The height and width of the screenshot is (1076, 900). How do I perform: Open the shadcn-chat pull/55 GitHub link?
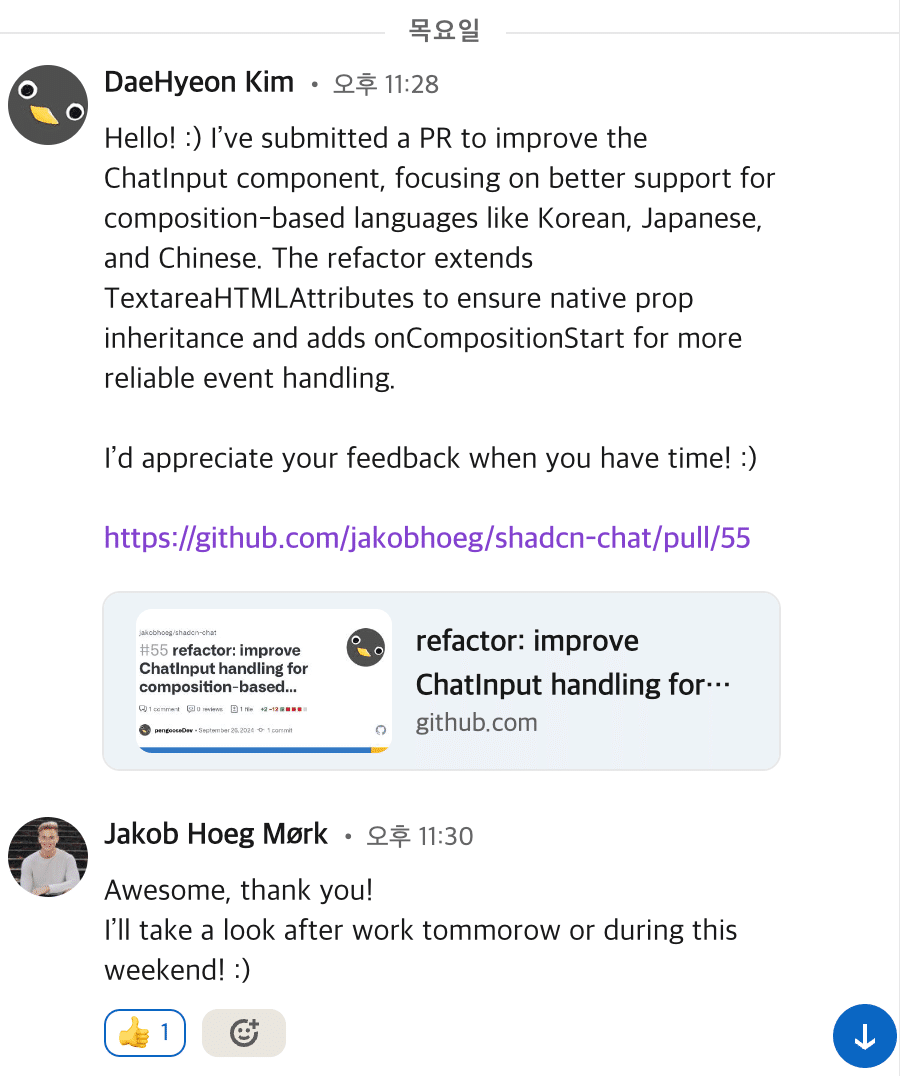[x=427, y=538]
